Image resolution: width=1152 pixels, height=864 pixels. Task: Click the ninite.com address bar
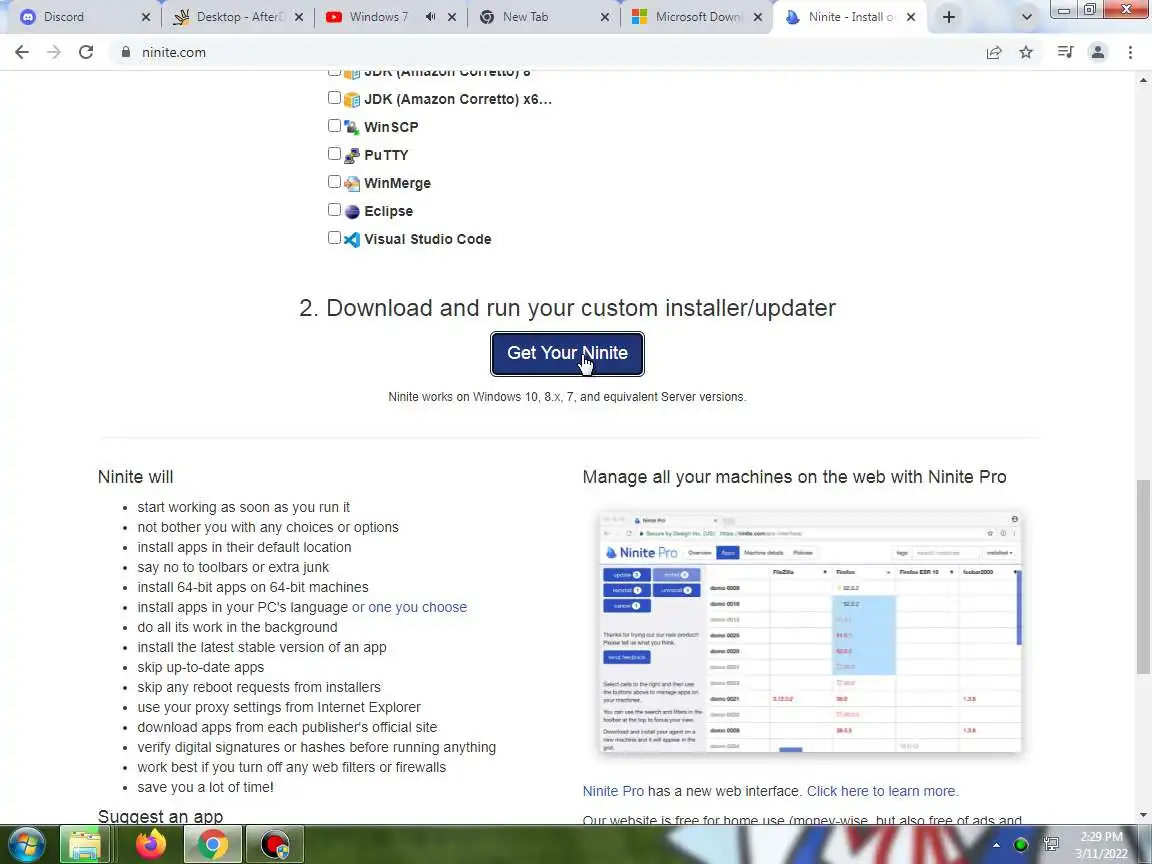pyautogui.click(x=551, y=52)
